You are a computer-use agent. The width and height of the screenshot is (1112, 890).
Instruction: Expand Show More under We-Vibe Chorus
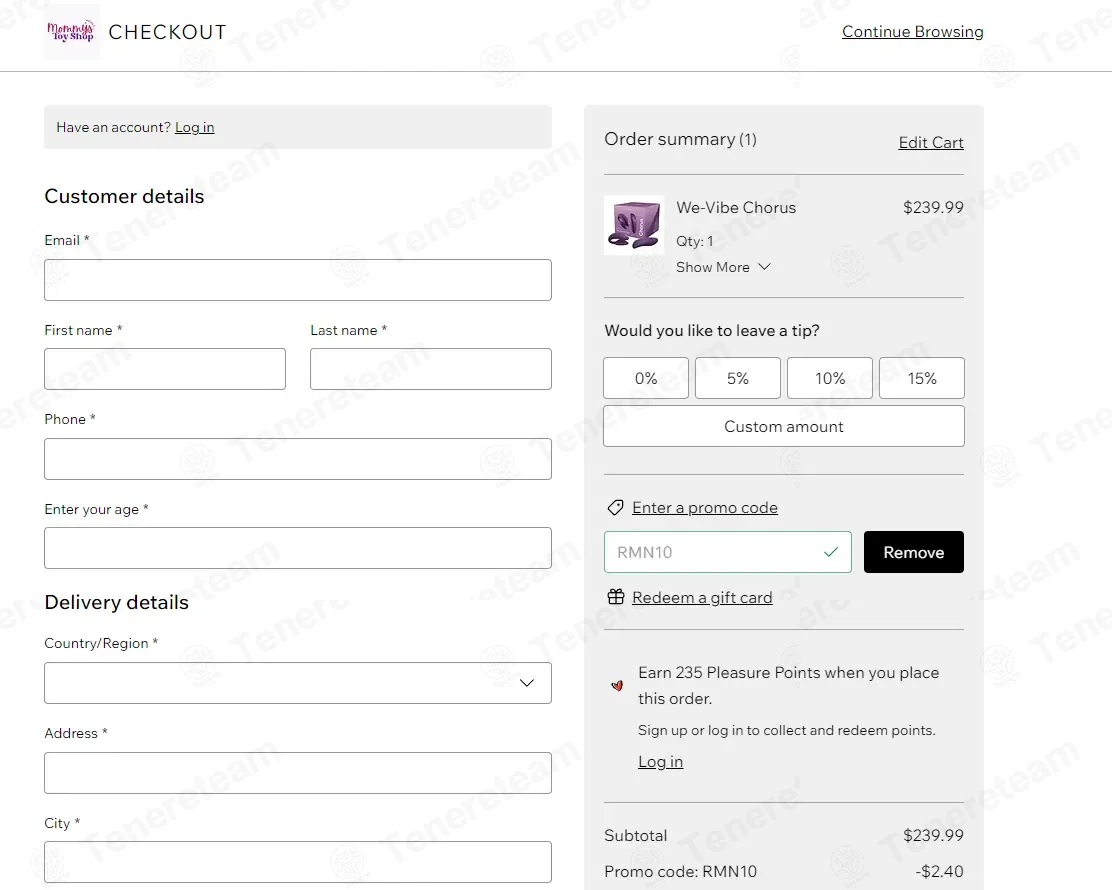pyautogui.click(x=723, y=267)
